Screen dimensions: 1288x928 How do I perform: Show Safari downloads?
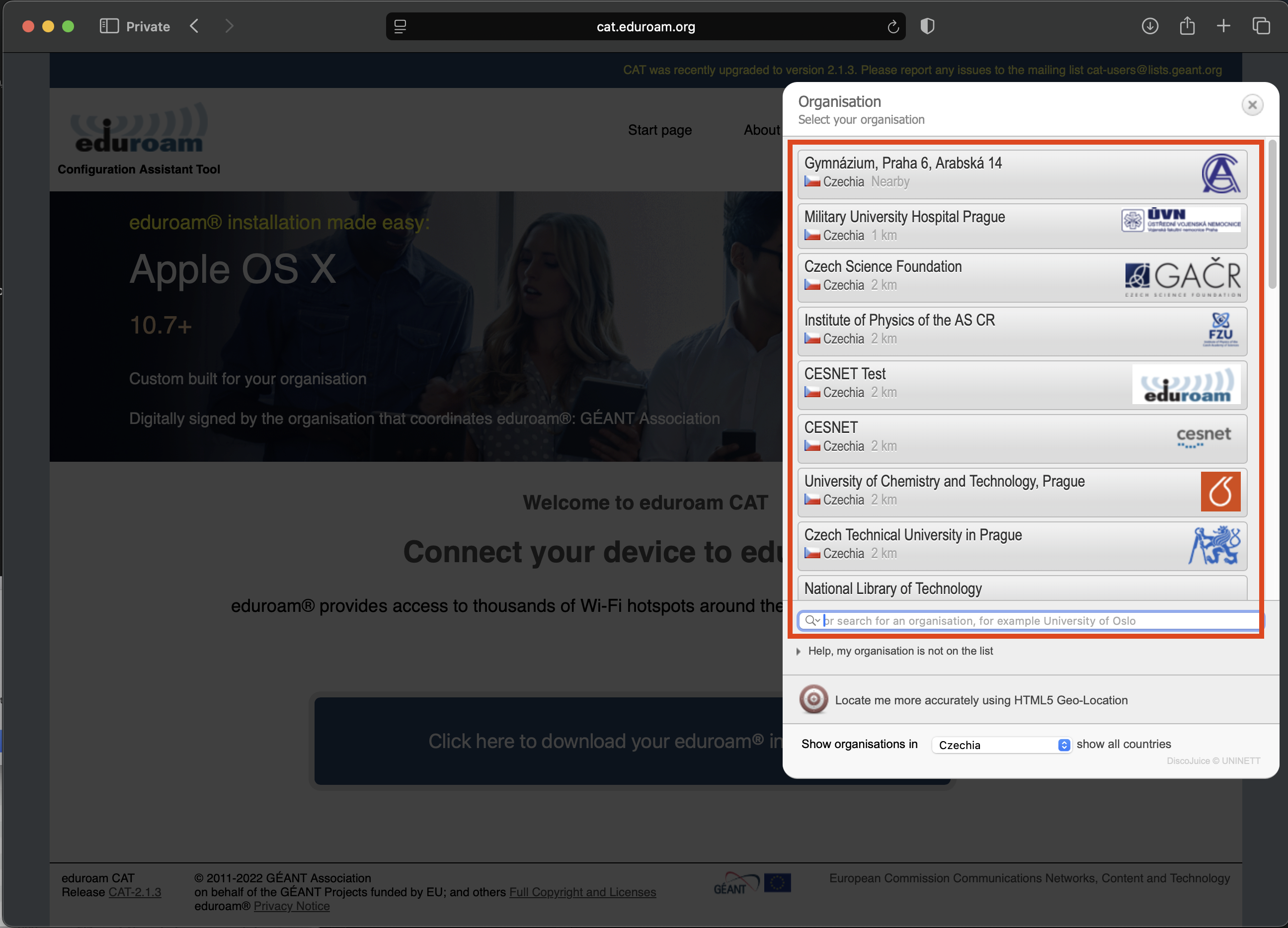pos(1150,26)
